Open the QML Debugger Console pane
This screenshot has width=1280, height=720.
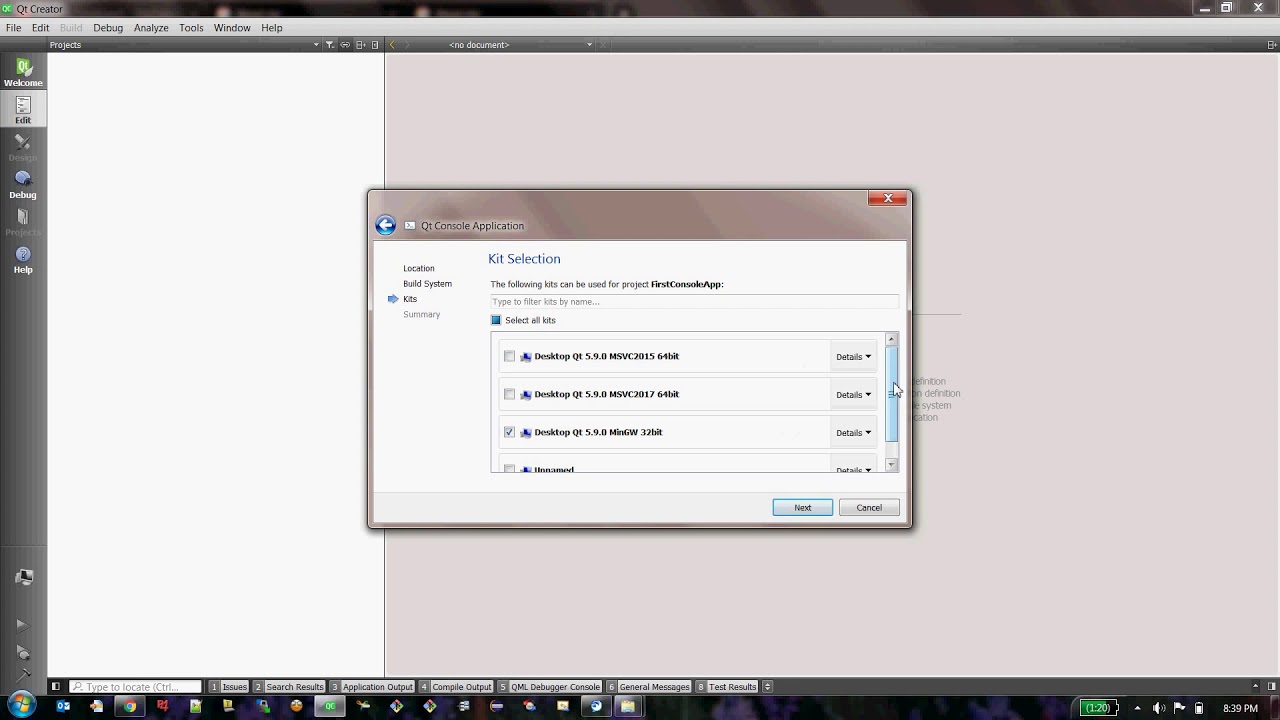[550, 687]
